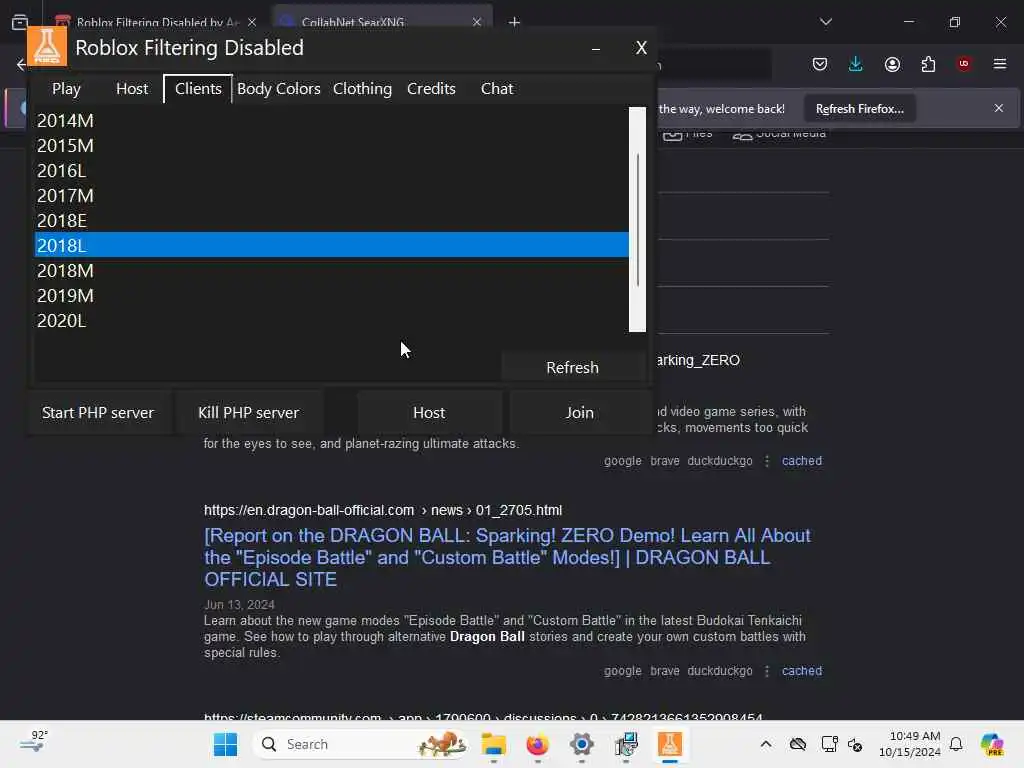Click google link under first result
Image resolution: width=1024 pixels, height=768 pixels.
(622, 460)
